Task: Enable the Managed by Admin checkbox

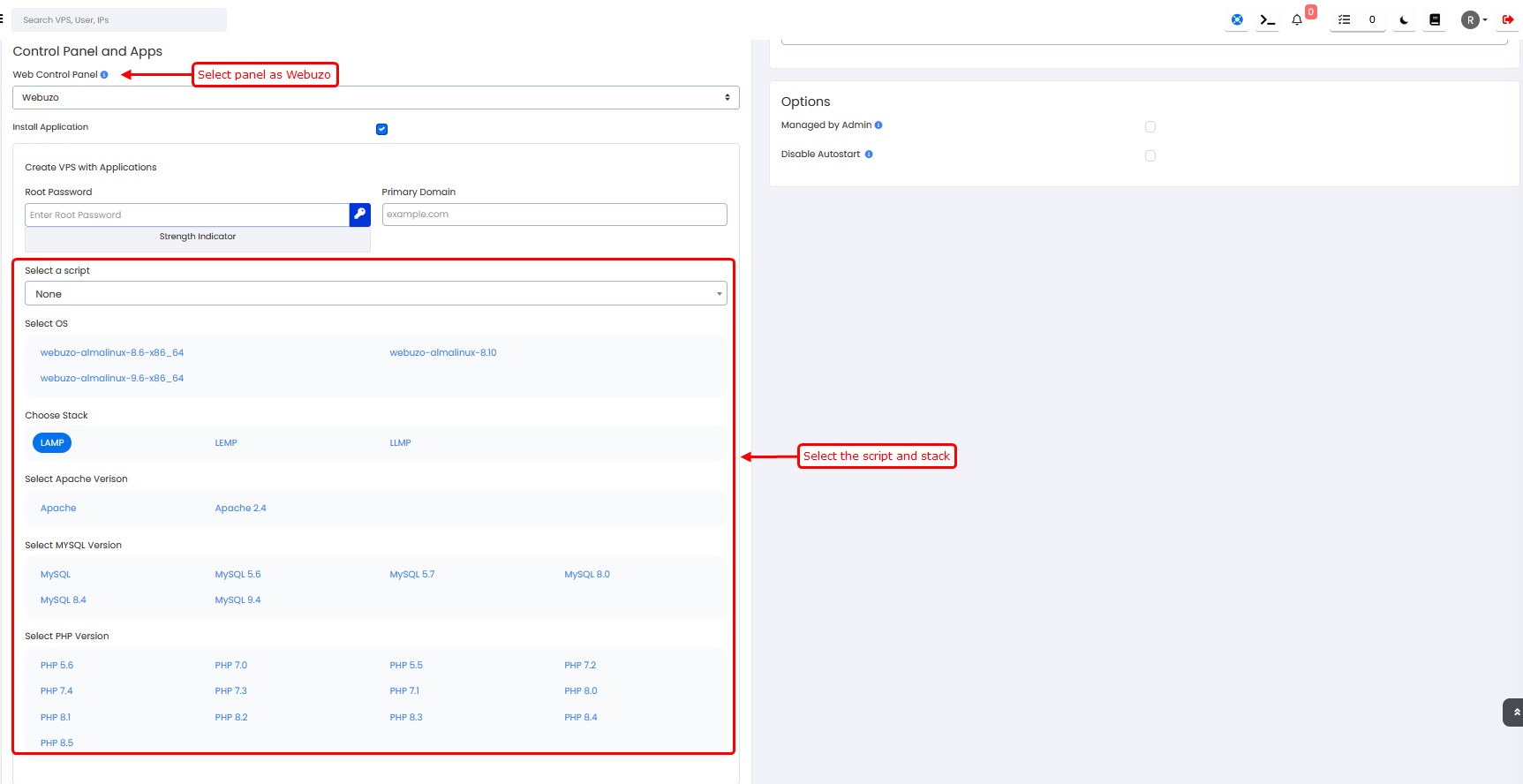Action: [x=1150, y=126]
